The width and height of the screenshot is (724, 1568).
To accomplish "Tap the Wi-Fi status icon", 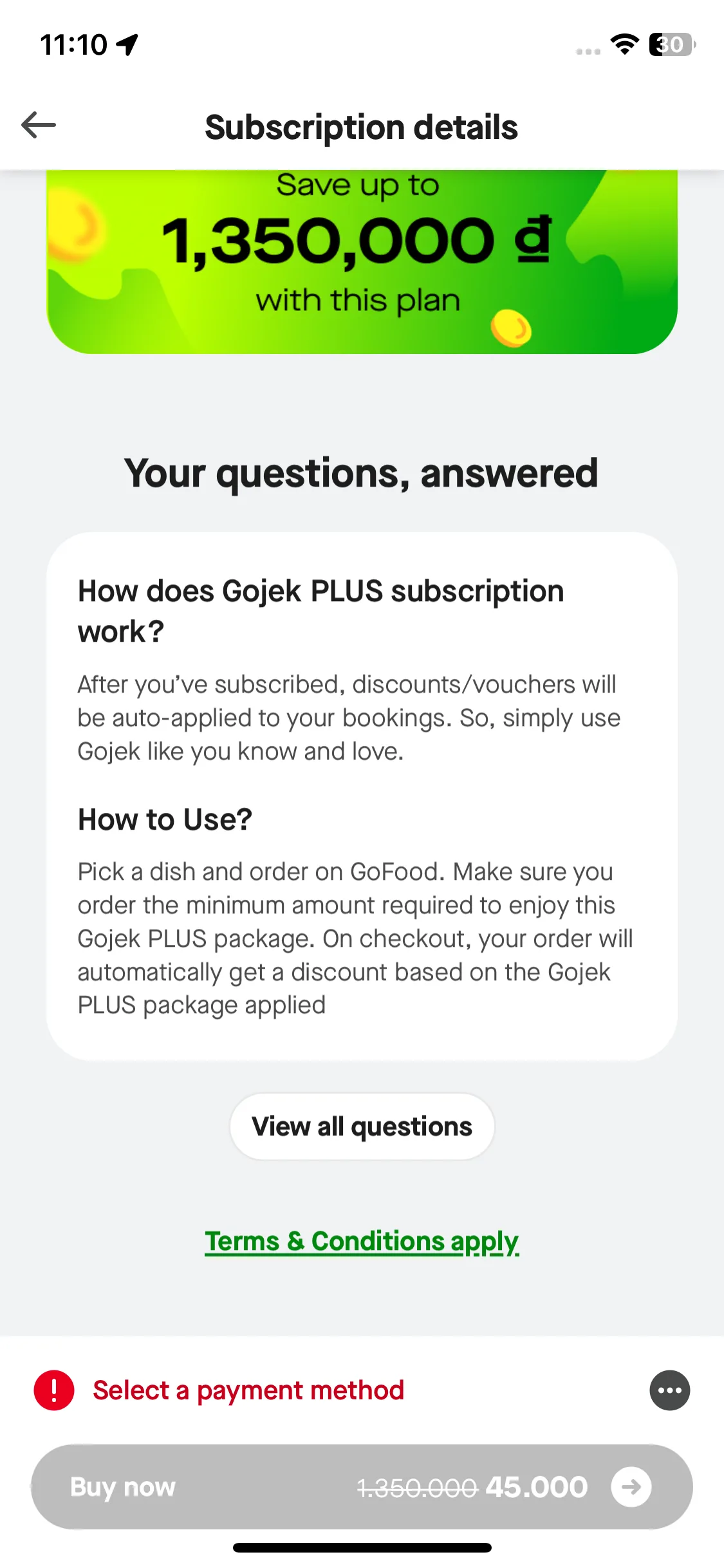I will 624,44.
